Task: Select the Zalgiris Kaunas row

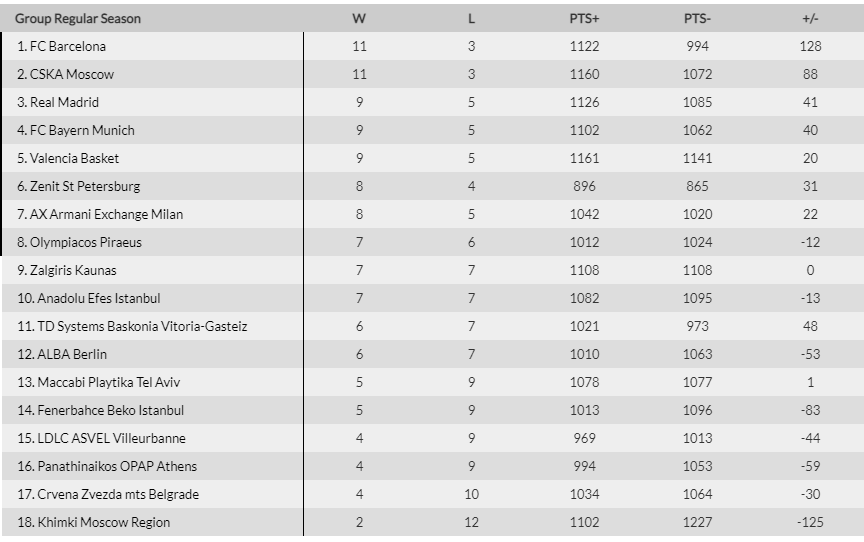Action: coord(432,270)
